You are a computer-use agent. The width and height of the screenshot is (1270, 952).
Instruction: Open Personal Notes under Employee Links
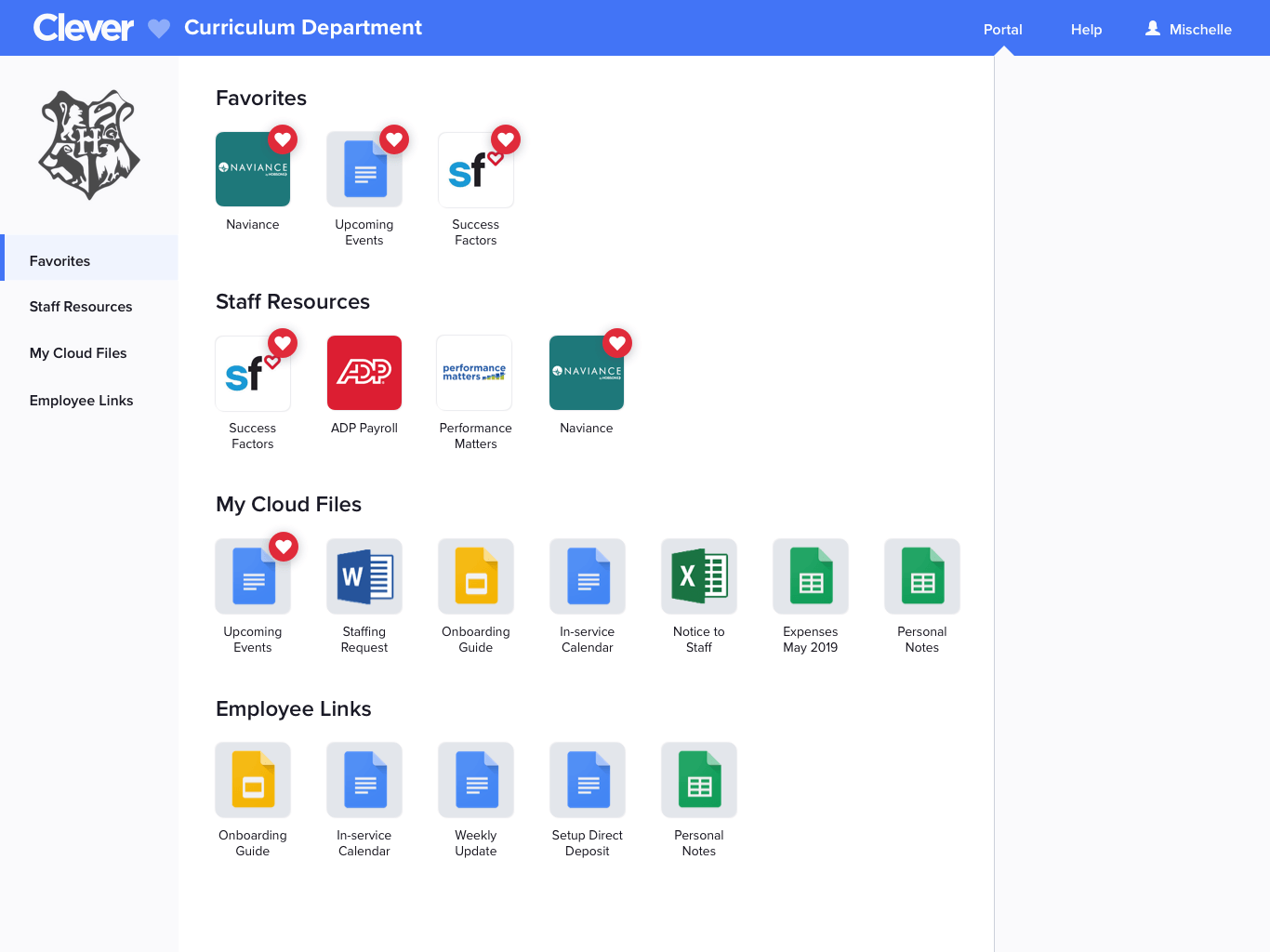click(x=699, y=780)
